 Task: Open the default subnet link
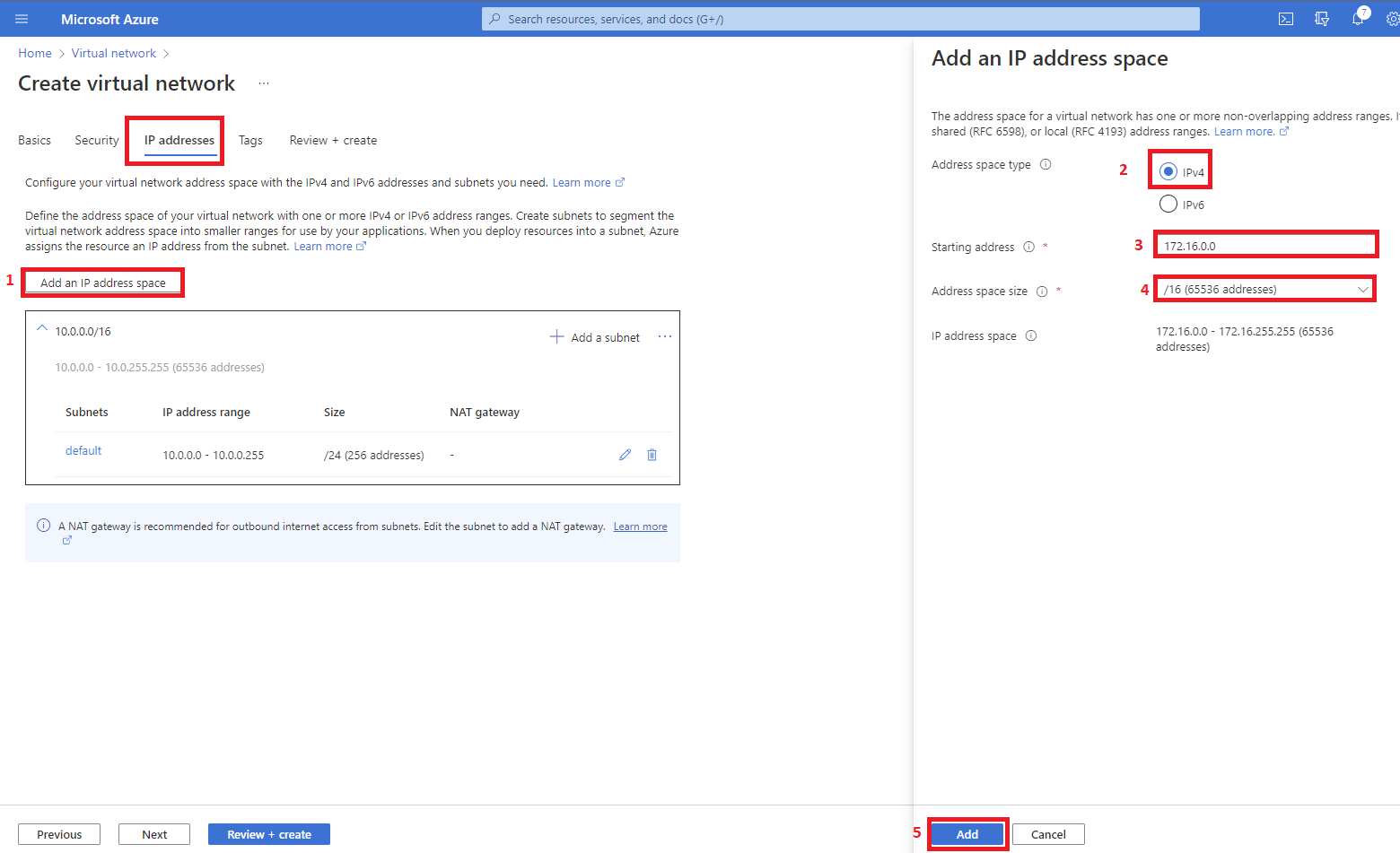83,451
